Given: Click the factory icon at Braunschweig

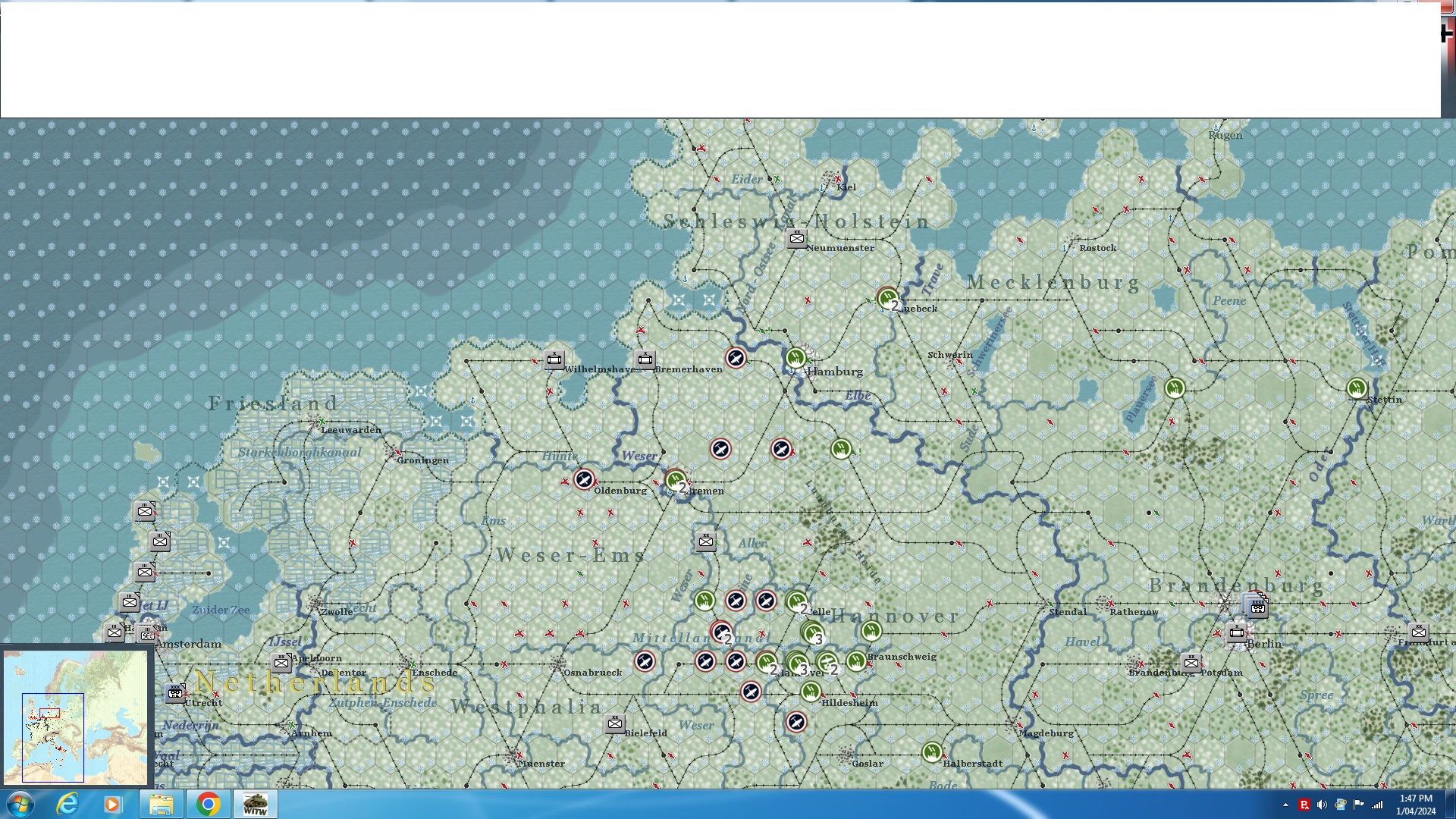Looking at the screenshot, I should [x=856, y=661].
